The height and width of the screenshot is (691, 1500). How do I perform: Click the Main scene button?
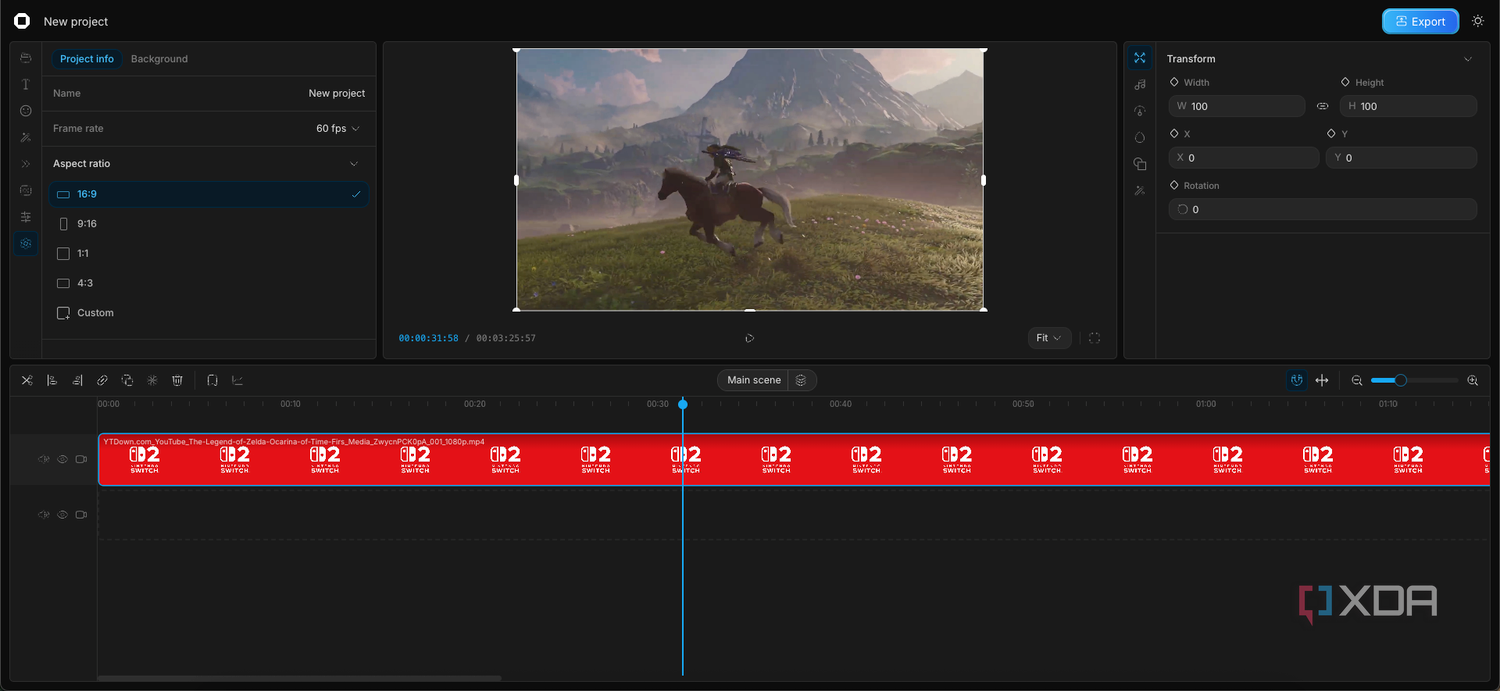point(754,380)
